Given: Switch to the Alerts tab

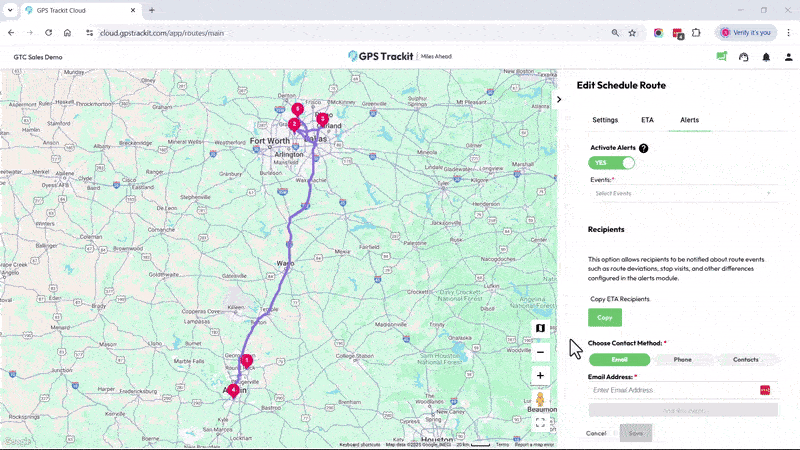Looking at the screenshot, I should pos(689,120).
